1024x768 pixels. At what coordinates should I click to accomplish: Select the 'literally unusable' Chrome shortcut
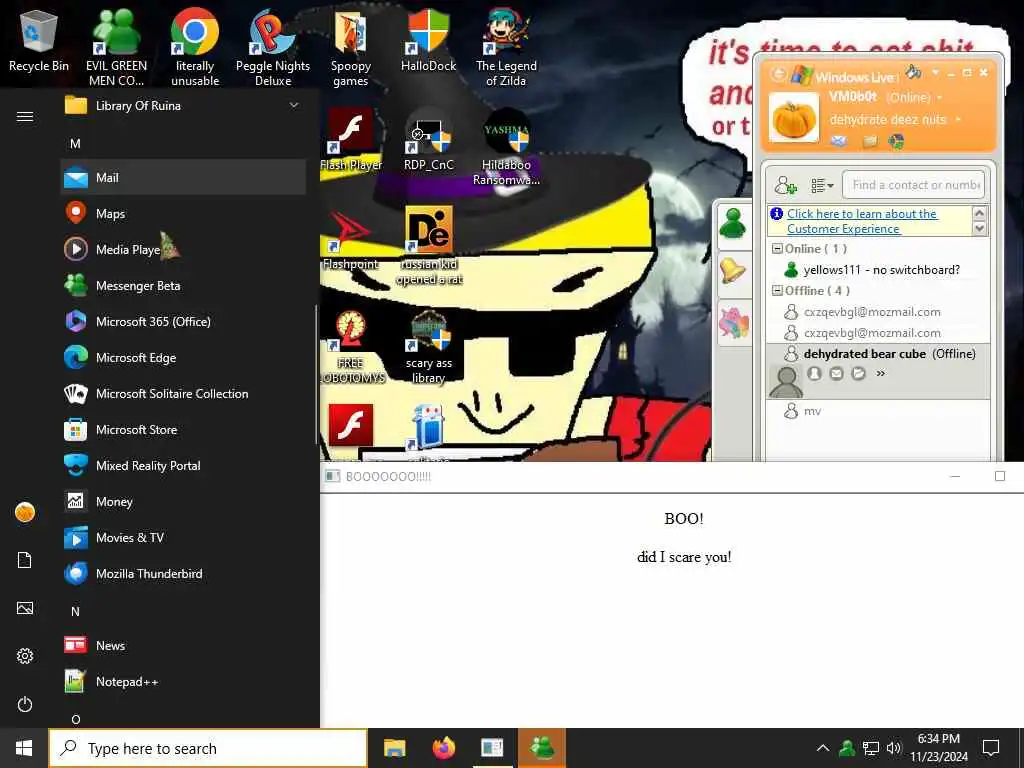tap(195, 48)
